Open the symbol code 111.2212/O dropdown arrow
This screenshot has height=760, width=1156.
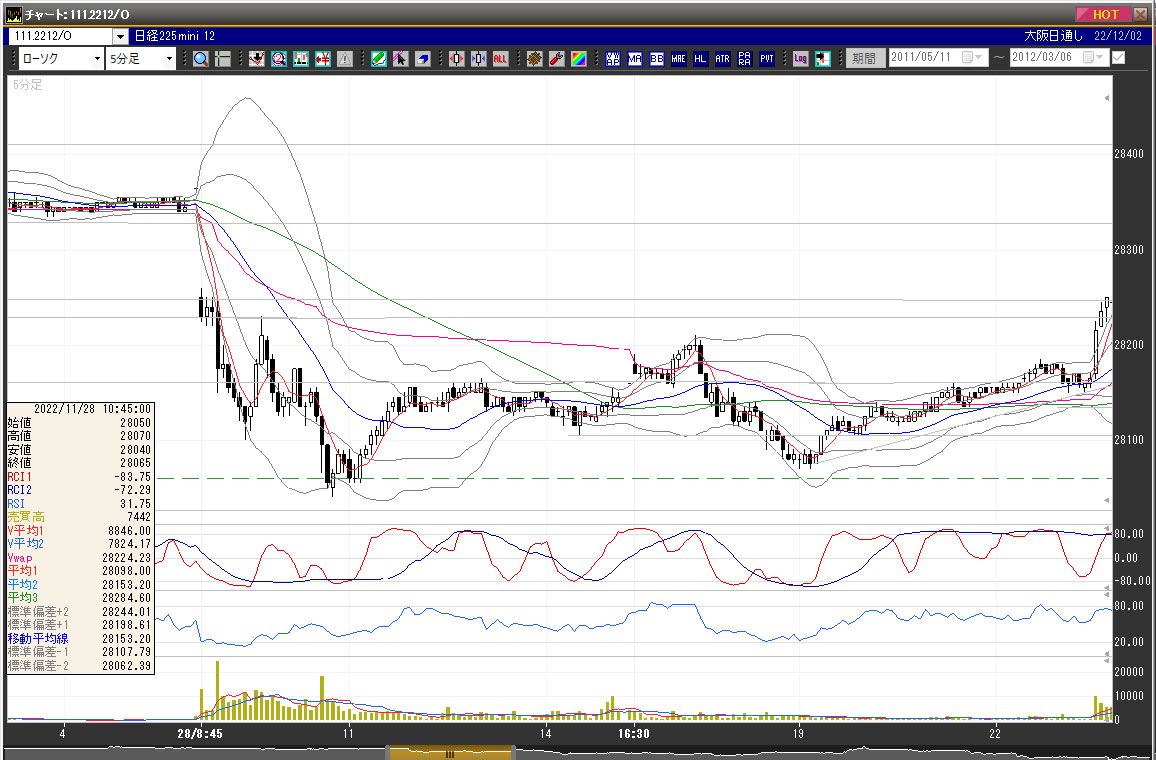point(121,36)
